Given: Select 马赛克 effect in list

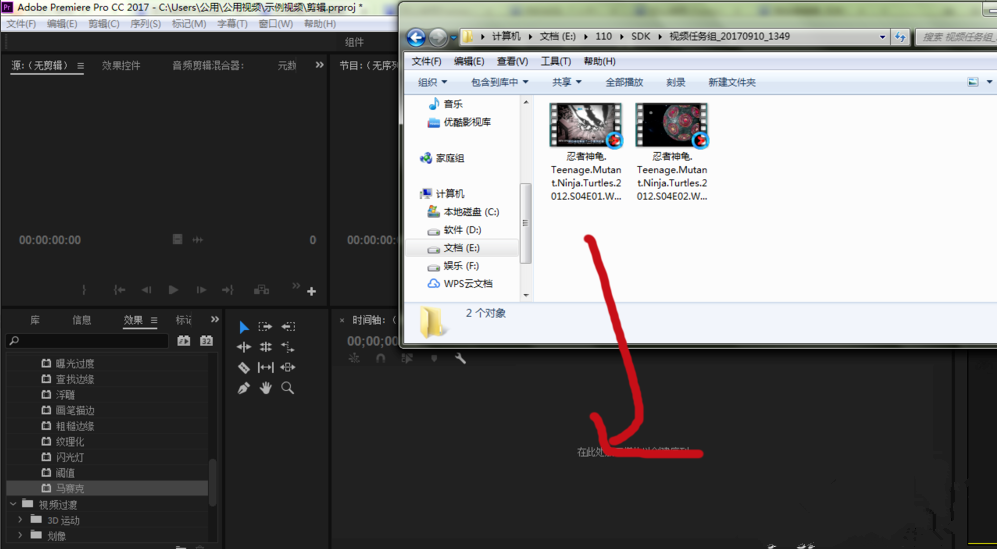Looking at the screenshot, I should pyautogui.click(x=107, y=489).
